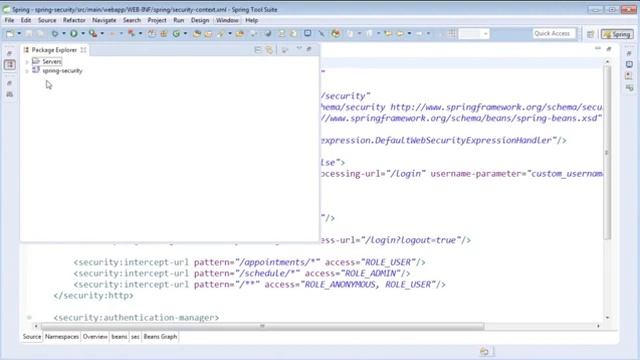Toggle Link with Editor in Package Explorer

pyautogui.click(x=269, y=50)
